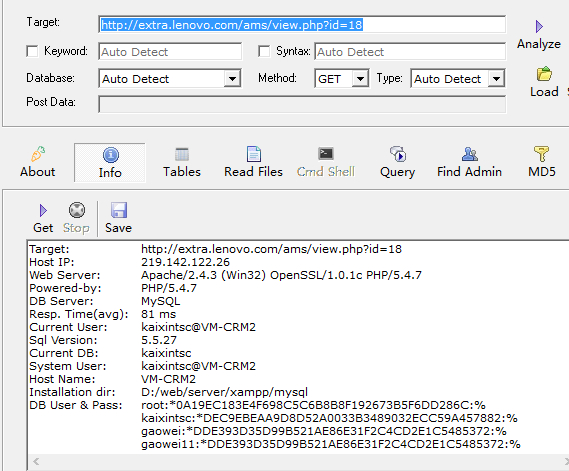
Task: Click the Host Name VM-CRM2 value
Action: [x=168, y=379]
